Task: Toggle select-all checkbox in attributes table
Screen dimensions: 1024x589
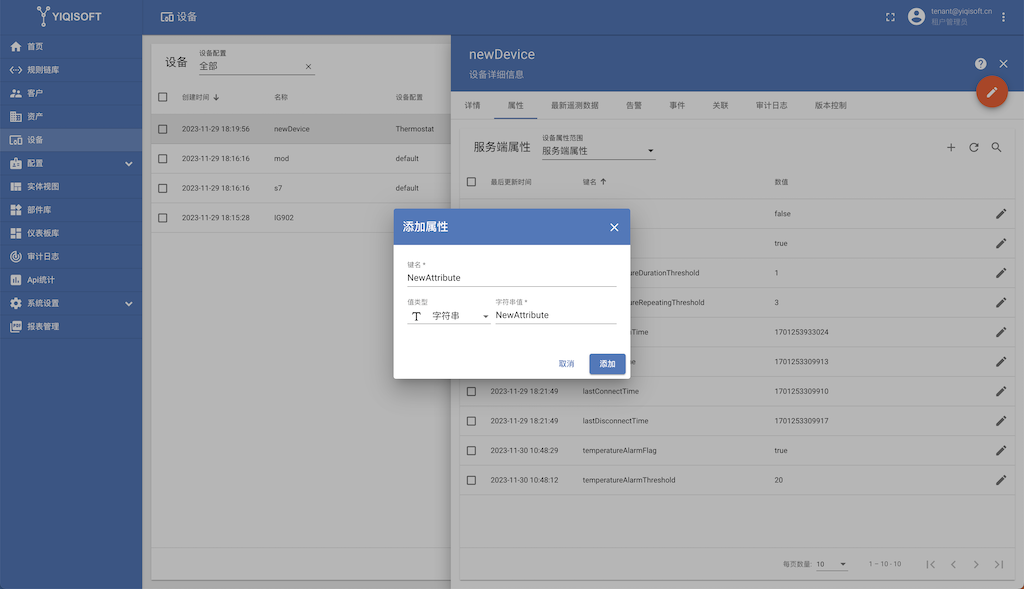Action: click(x=472, y=182)
